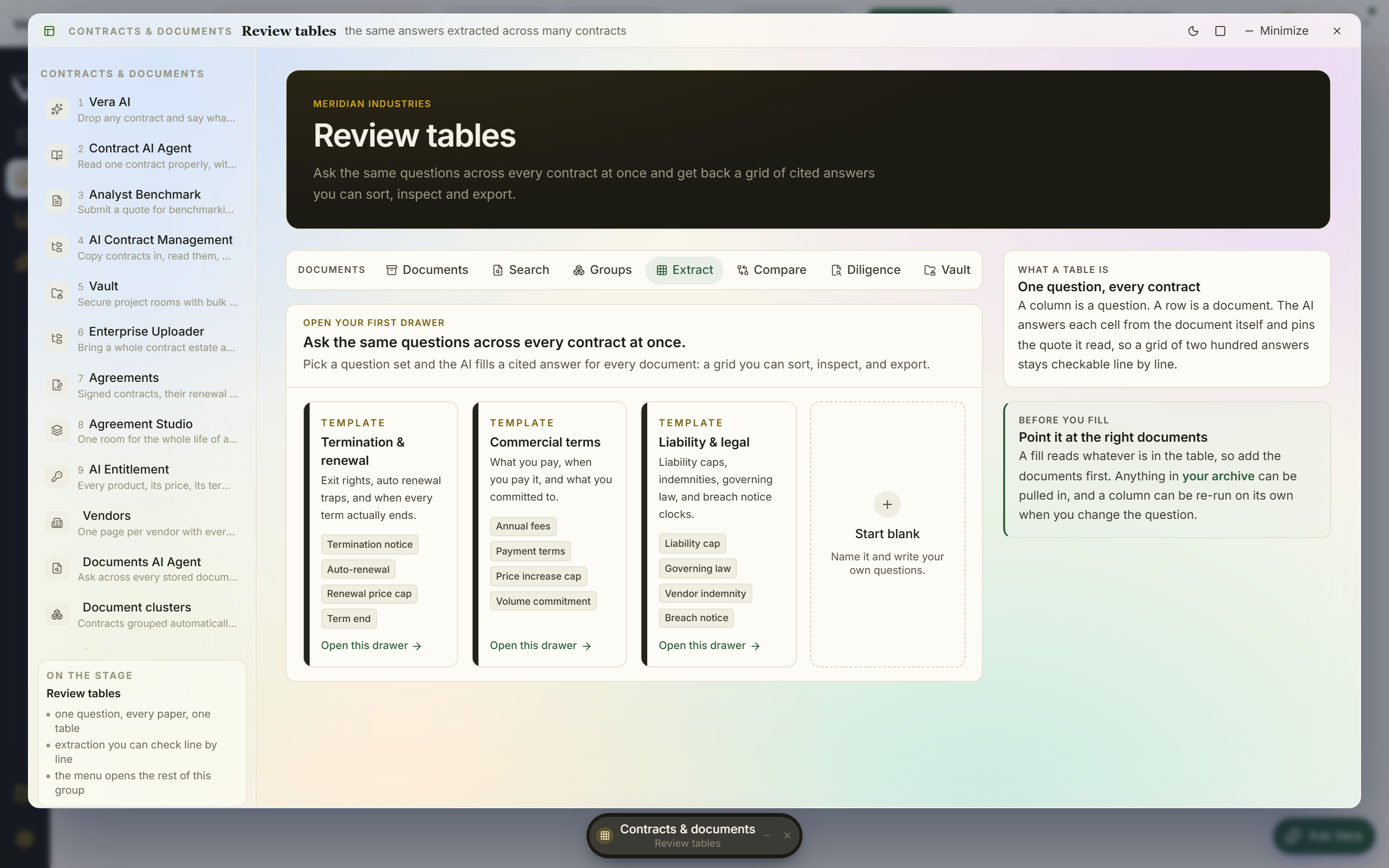Click the Payment terms chip
The height and width of the screenshot is (868, 1389).
531,551
